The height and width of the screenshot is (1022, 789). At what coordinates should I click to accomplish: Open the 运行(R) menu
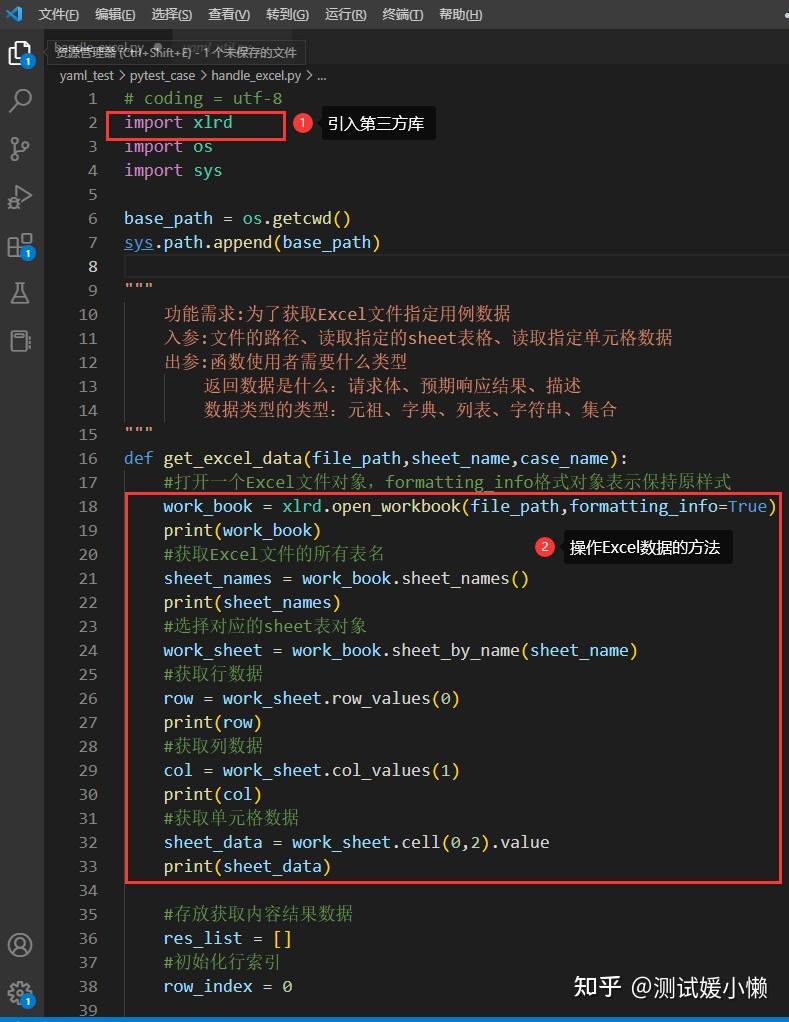(345, 14)
